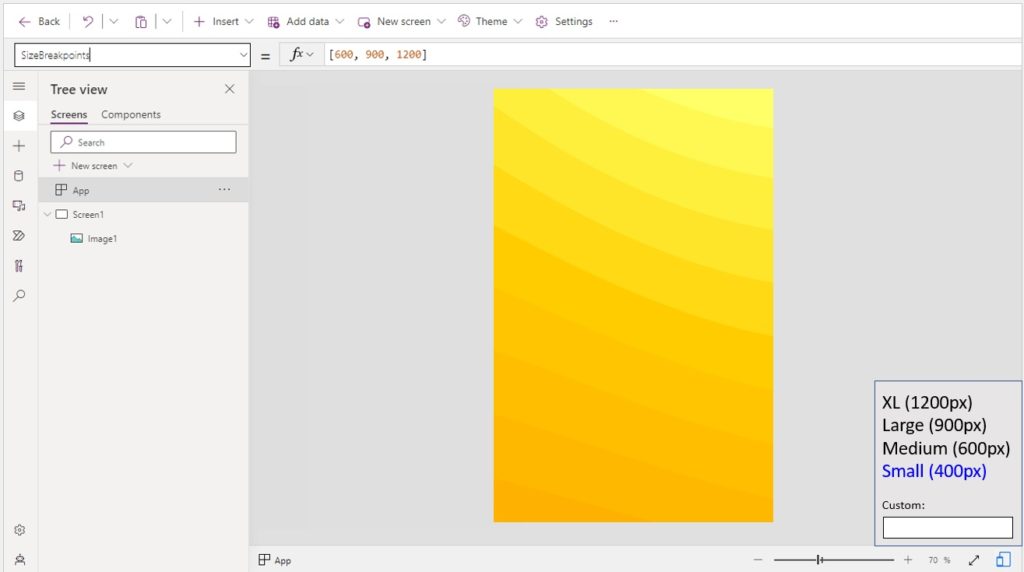Expand the Add data chevron
The width and height of the screenshot is (1024, 572).
pos(340,22)
